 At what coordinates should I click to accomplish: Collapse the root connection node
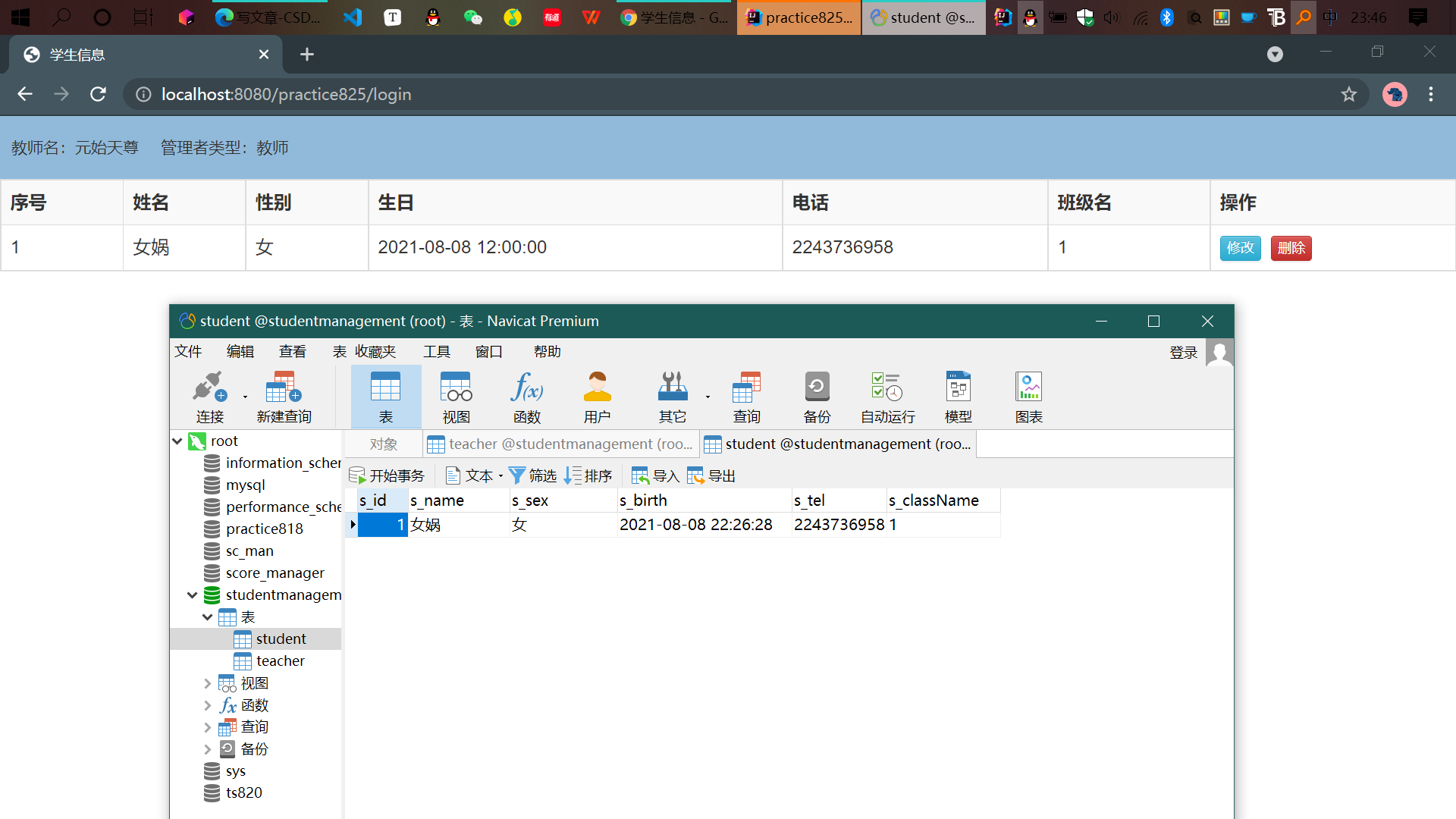177,441
